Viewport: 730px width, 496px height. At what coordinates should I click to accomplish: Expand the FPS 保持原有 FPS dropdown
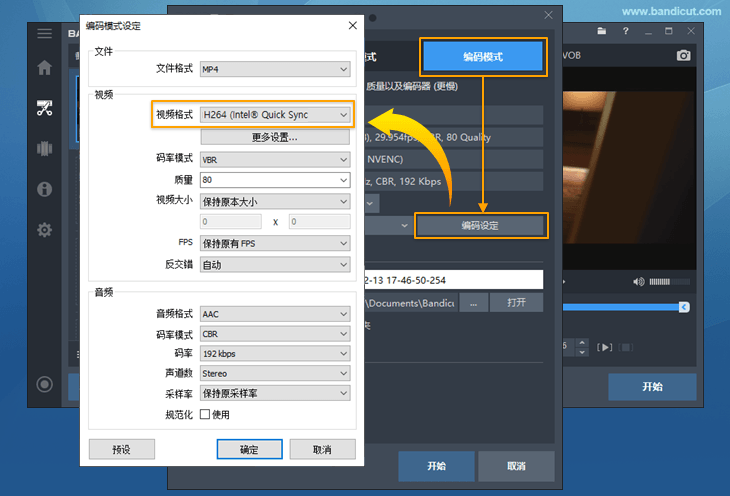click(275, 243)
